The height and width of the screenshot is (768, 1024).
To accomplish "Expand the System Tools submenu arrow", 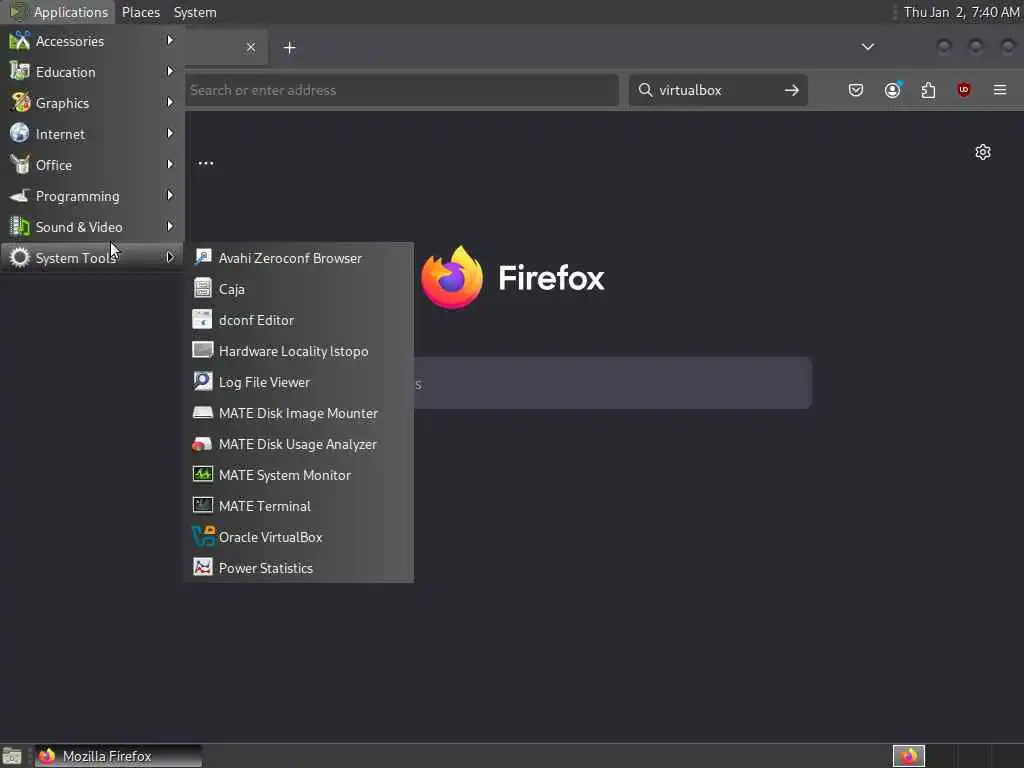I will pyautogui.click(x=170, y=257).
